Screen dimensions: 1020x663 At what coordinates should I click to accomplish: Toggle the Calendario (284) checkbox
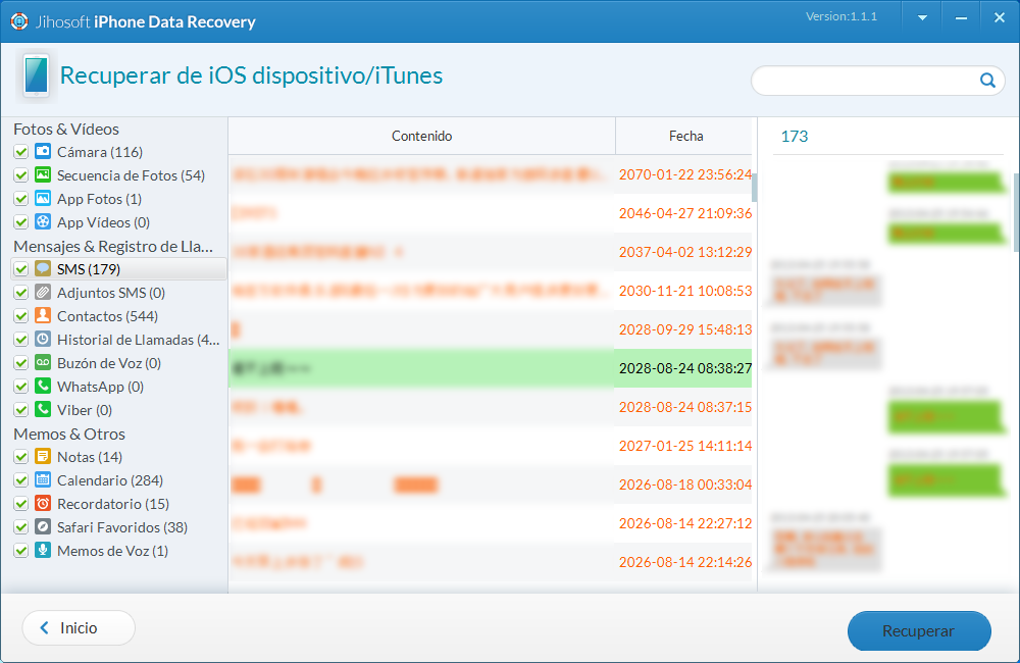(21, 480)
